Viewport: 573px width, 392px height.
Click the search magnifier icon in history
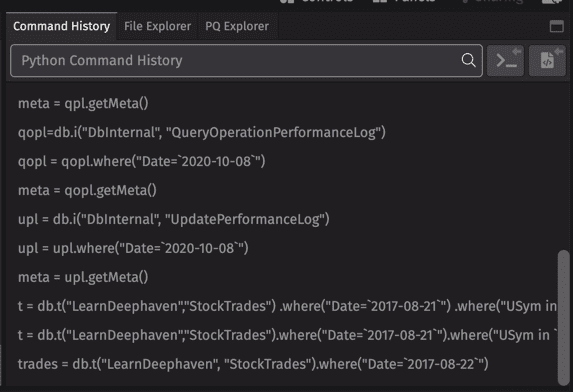(468, 60)
